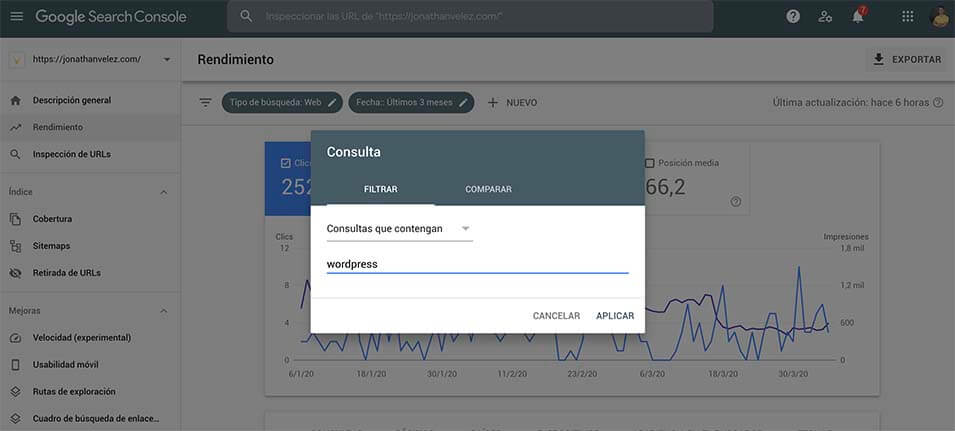Image resolution: width=955 pixels, height=431 pixels.
Task: Click the wordpress query text field
Action: point(478,264)
